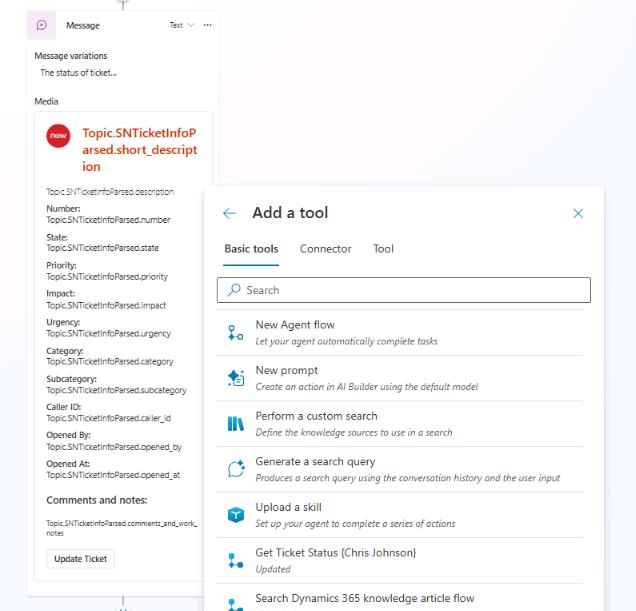Click the Message node chat icon

[x=41, y=25]
